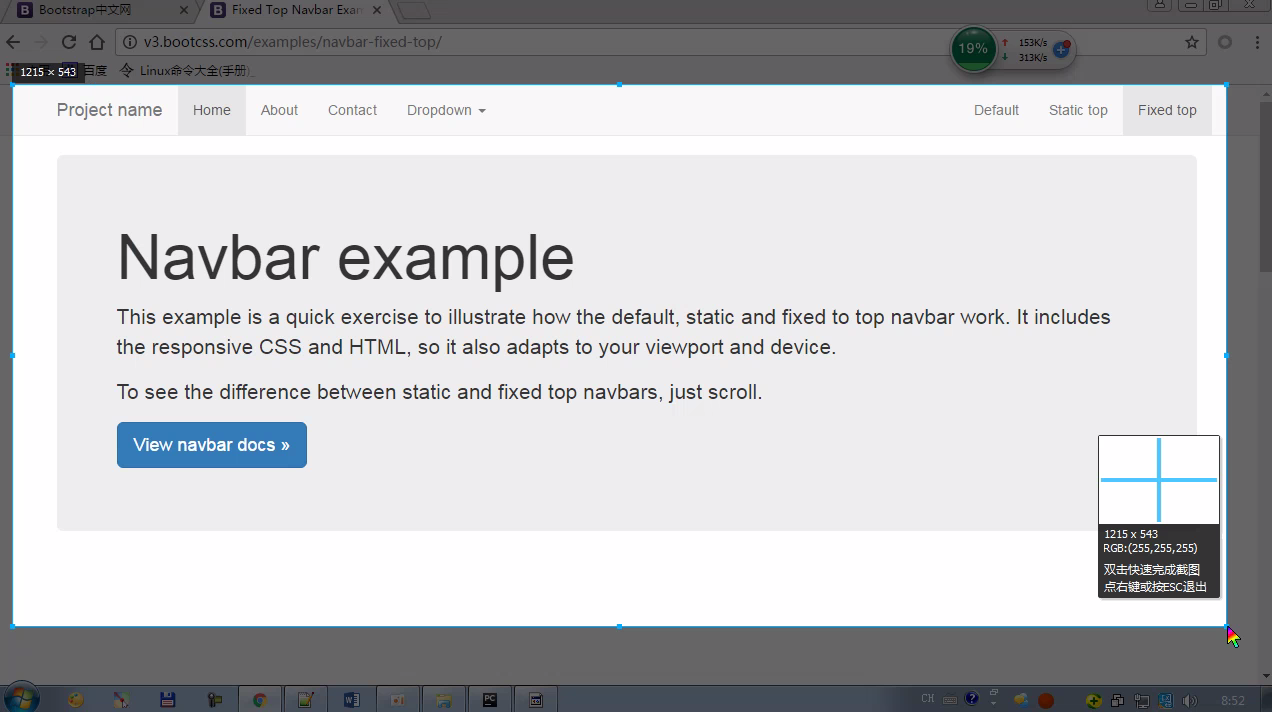Click the green 19% memory usage indicator
This screenshot has height=712, width=1272.
click(x=972, y=49)
